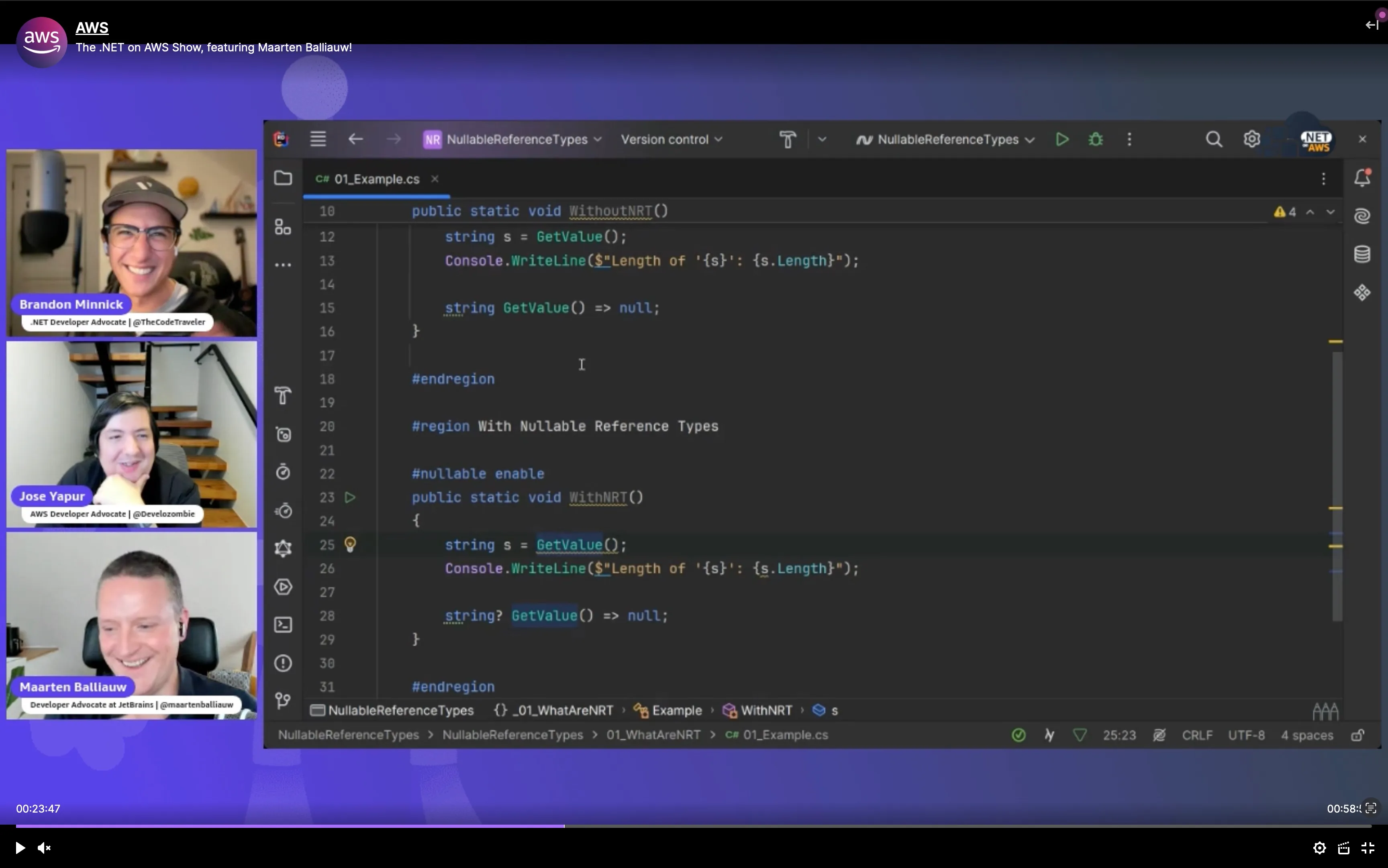This screenshot has width=1388, height=868.
Task: Expand the NullableReferenceTypes project dropdown
Action: 513,139
